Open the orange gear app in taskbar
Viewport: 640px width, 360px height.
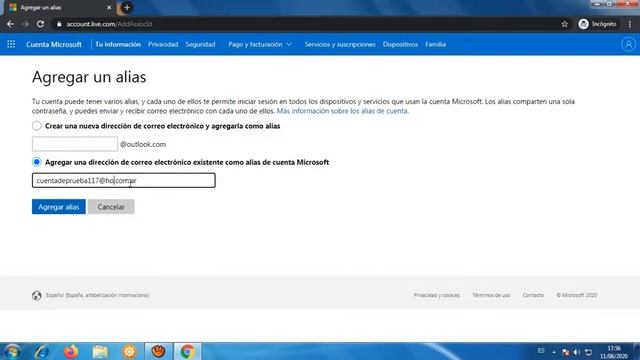pos(129,351)
